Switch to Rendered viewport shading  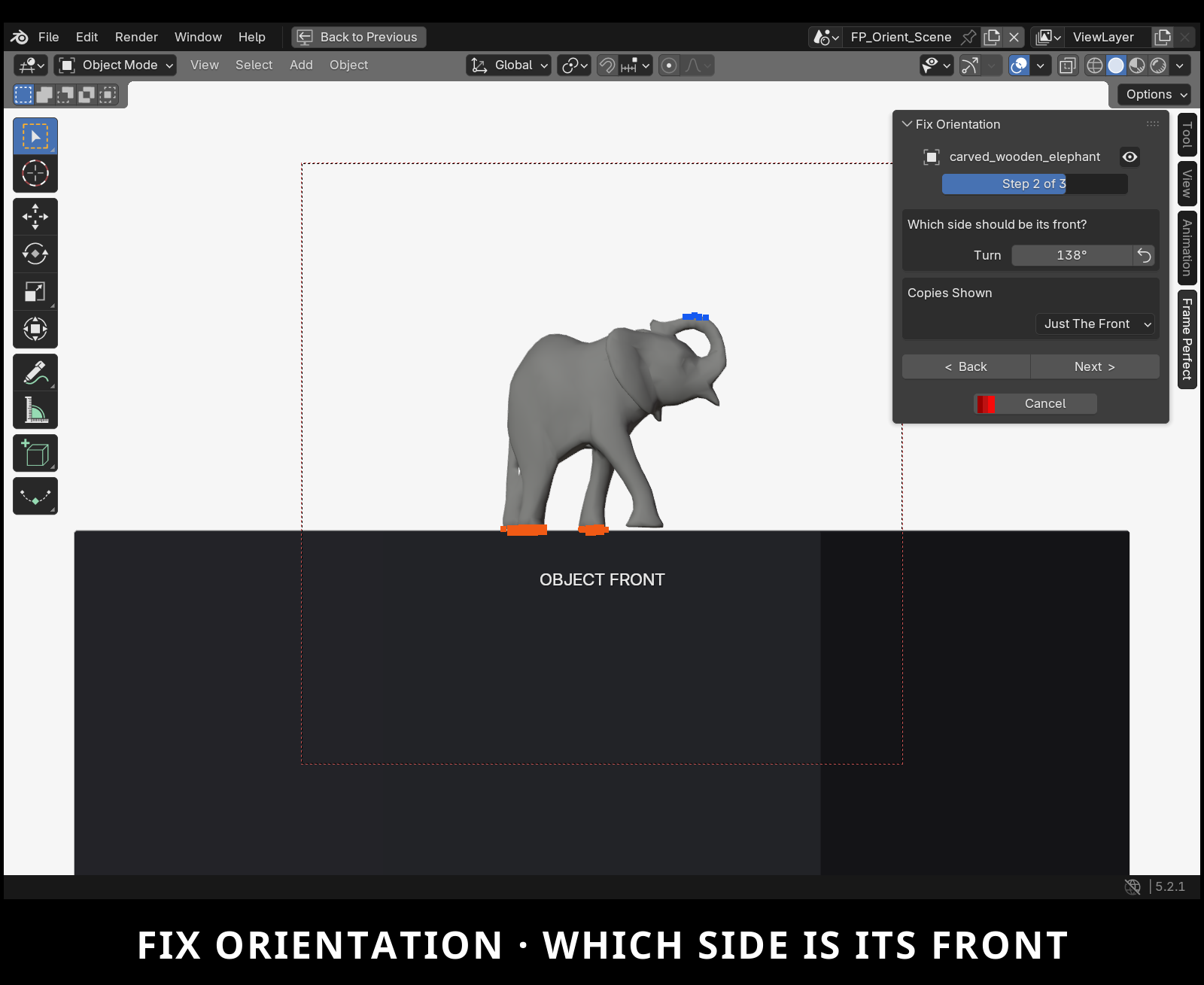pos(1158,65)
